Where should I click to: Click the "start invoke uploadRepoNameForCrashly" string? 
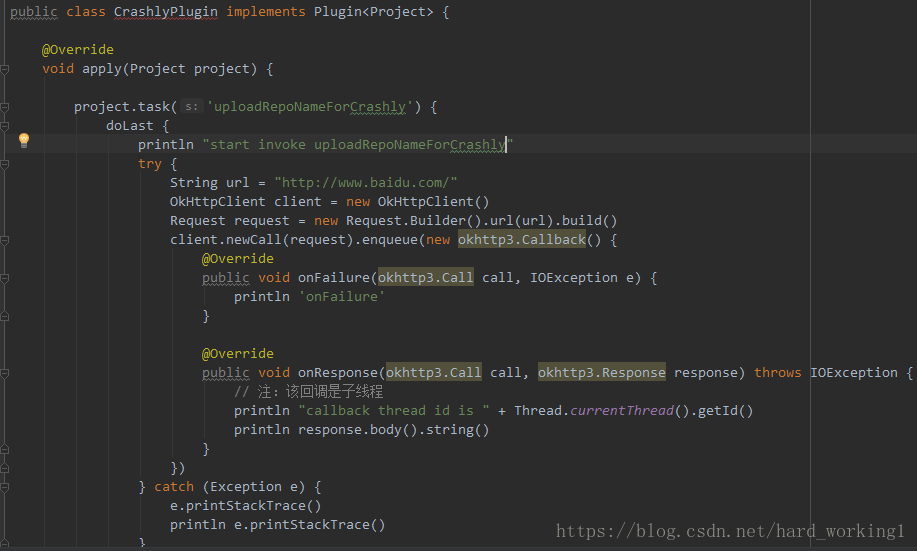[357, 144]
